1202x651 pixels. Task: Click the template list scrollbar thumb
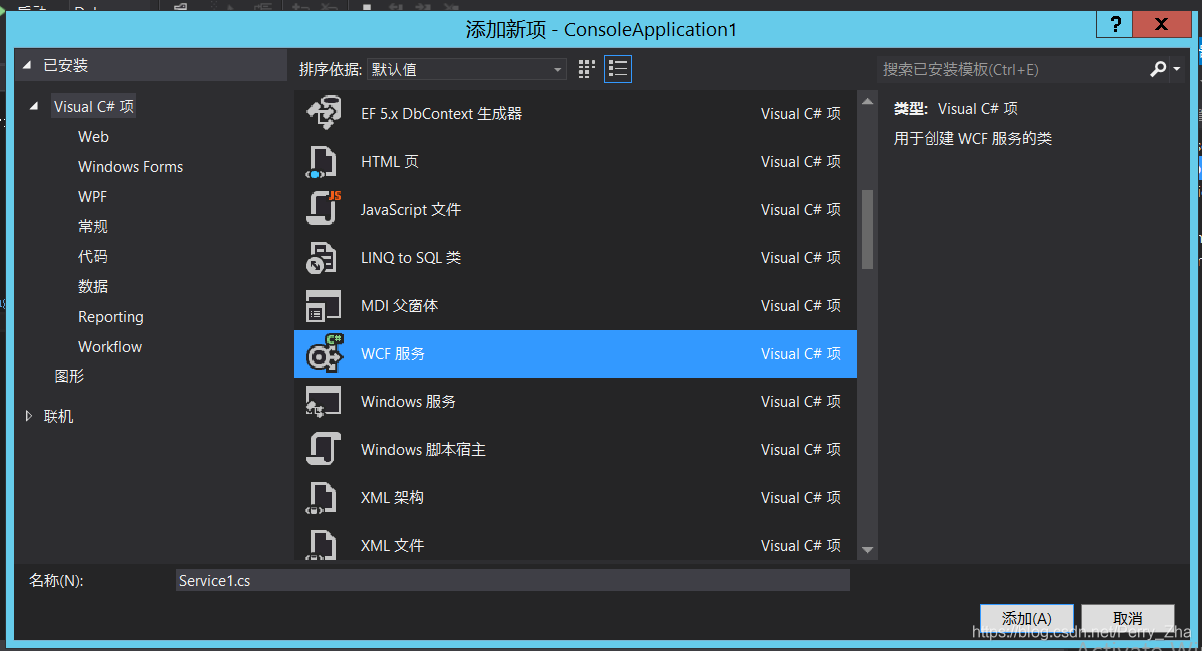point(867,229)
